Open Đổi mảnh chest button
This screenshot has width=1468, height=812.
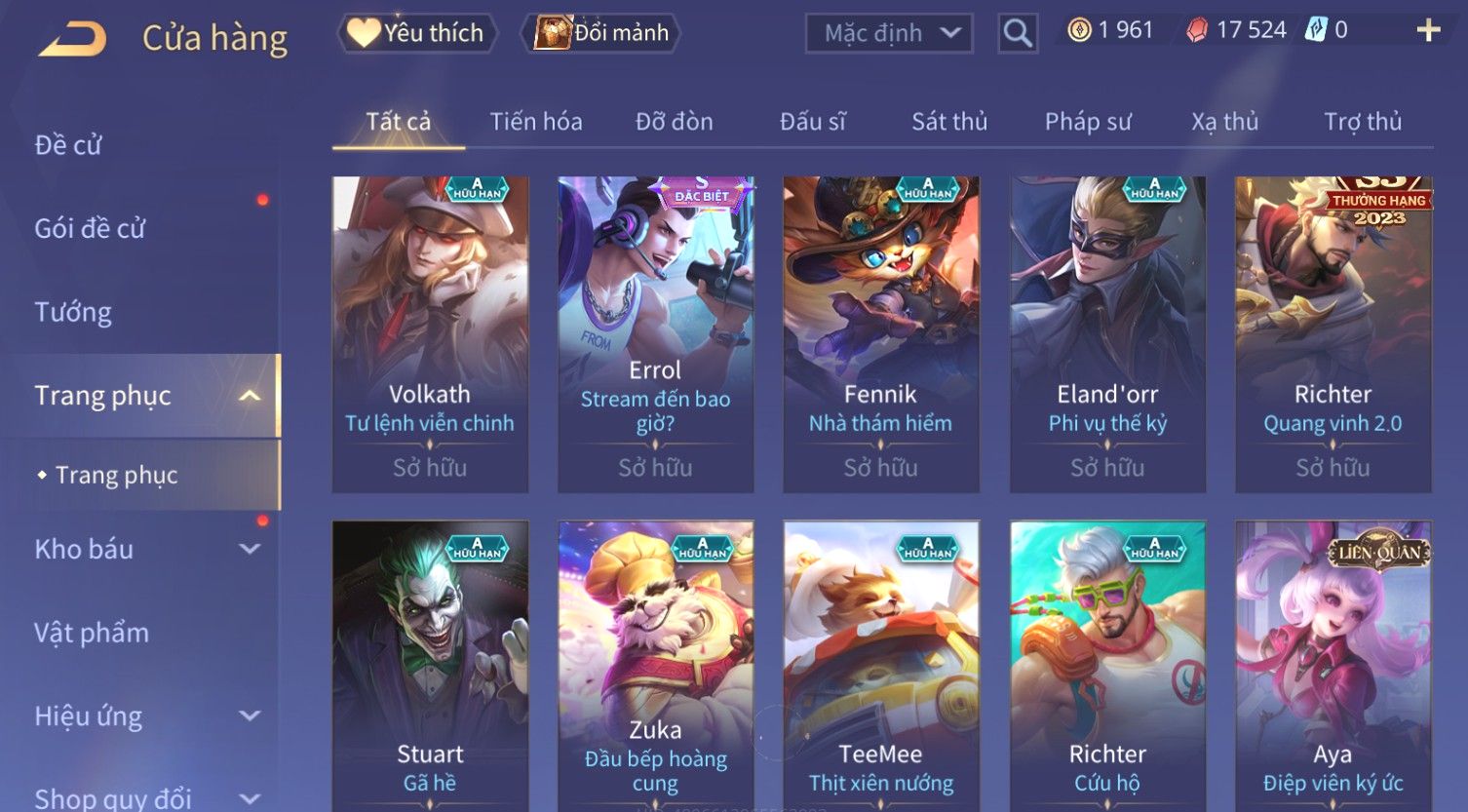coord(600,33)
